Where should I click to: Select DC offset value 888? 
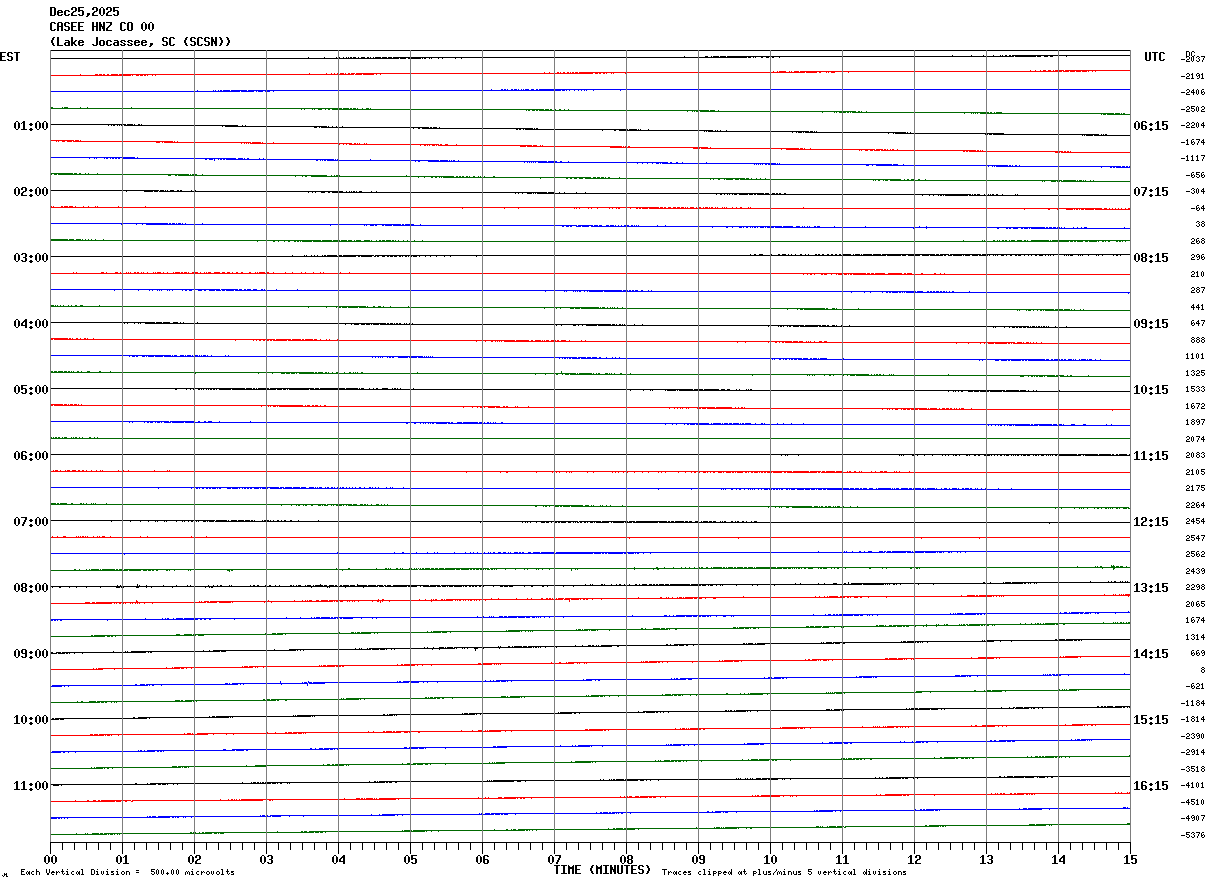click(1198, 340)
